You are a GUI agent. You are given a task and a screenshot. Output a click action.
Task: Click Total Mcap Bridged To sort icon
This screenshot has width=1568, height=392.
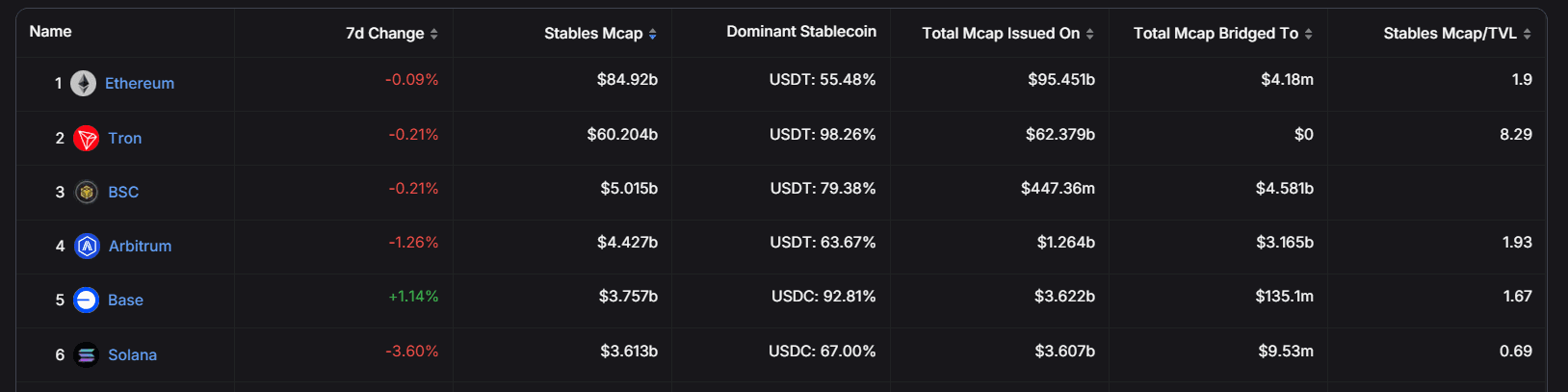pos(1309,34)
